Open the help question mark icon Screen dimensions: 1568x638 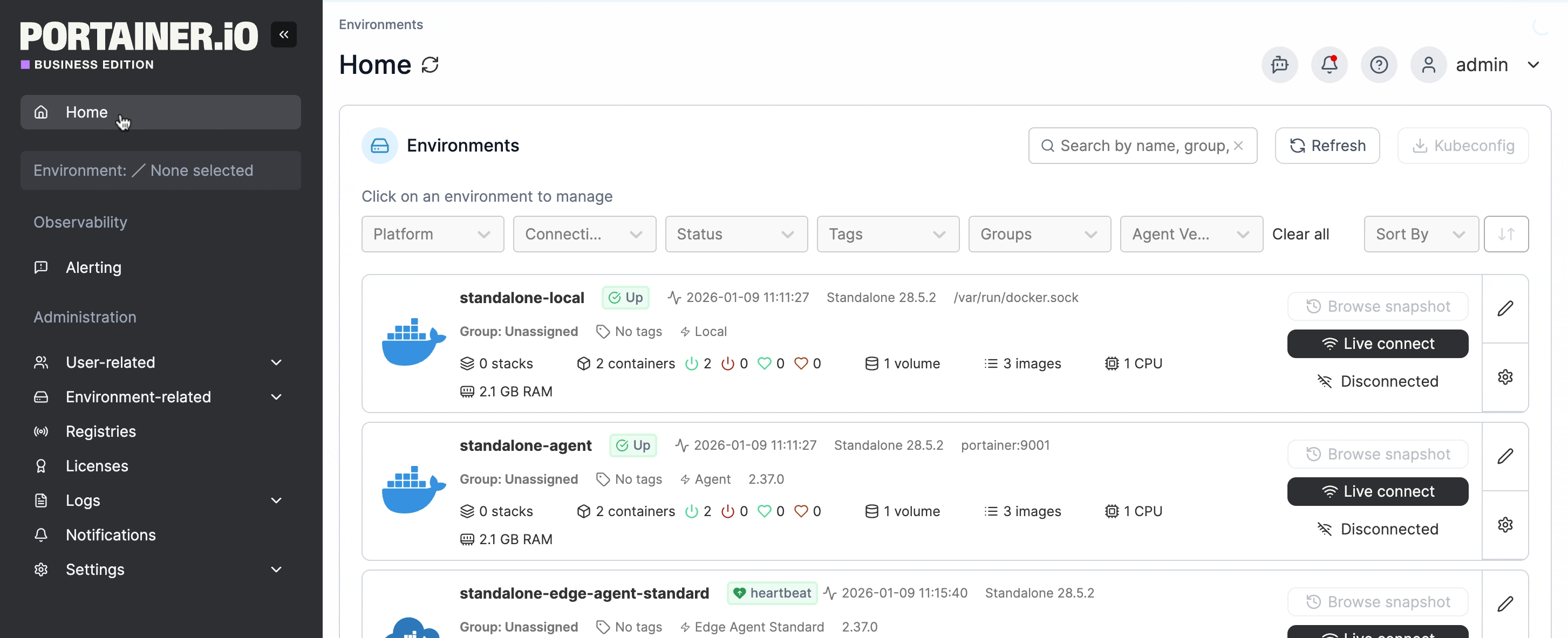[1378, 65]
